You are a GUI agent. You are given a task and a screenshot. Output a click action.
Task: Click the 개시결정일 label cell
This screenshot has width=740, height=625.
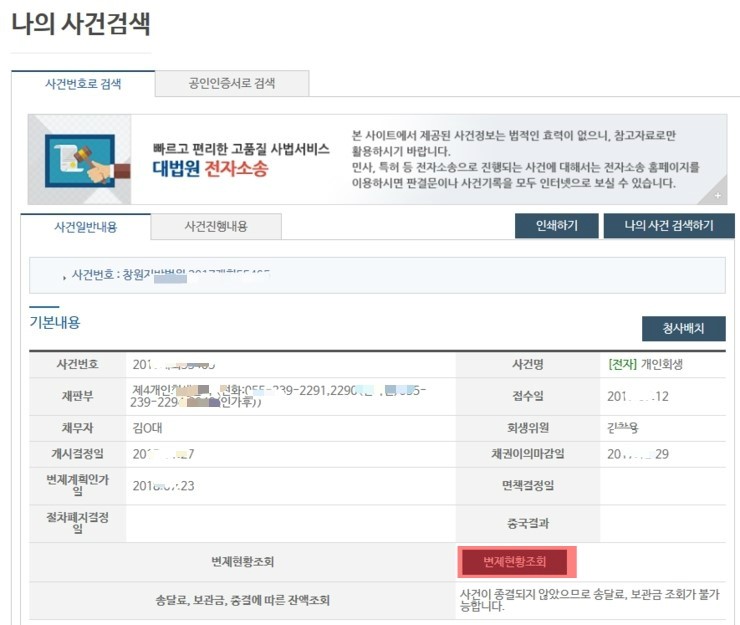click(77, 454)
